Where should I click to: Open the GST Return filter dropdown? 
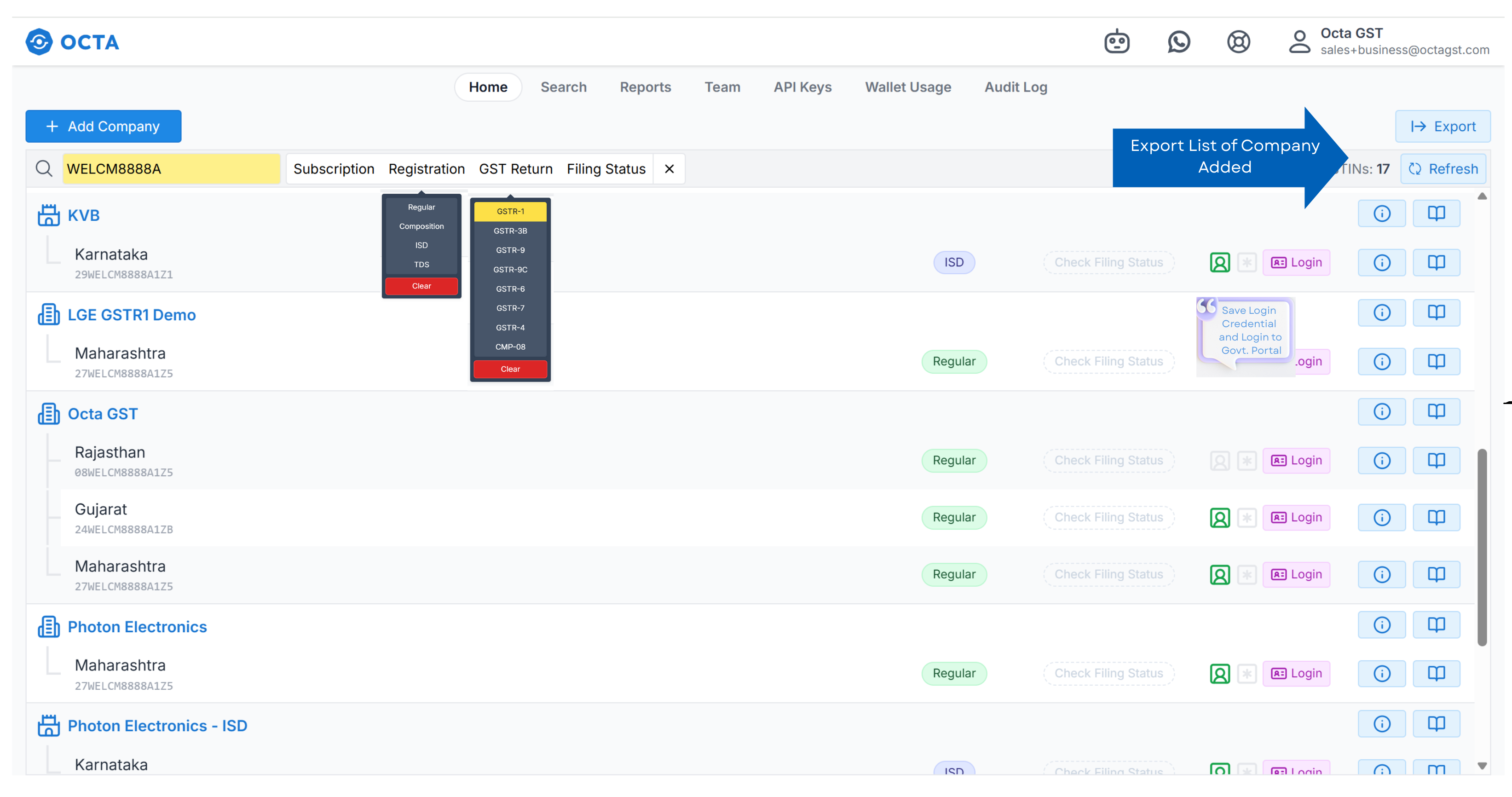[515, 169]
